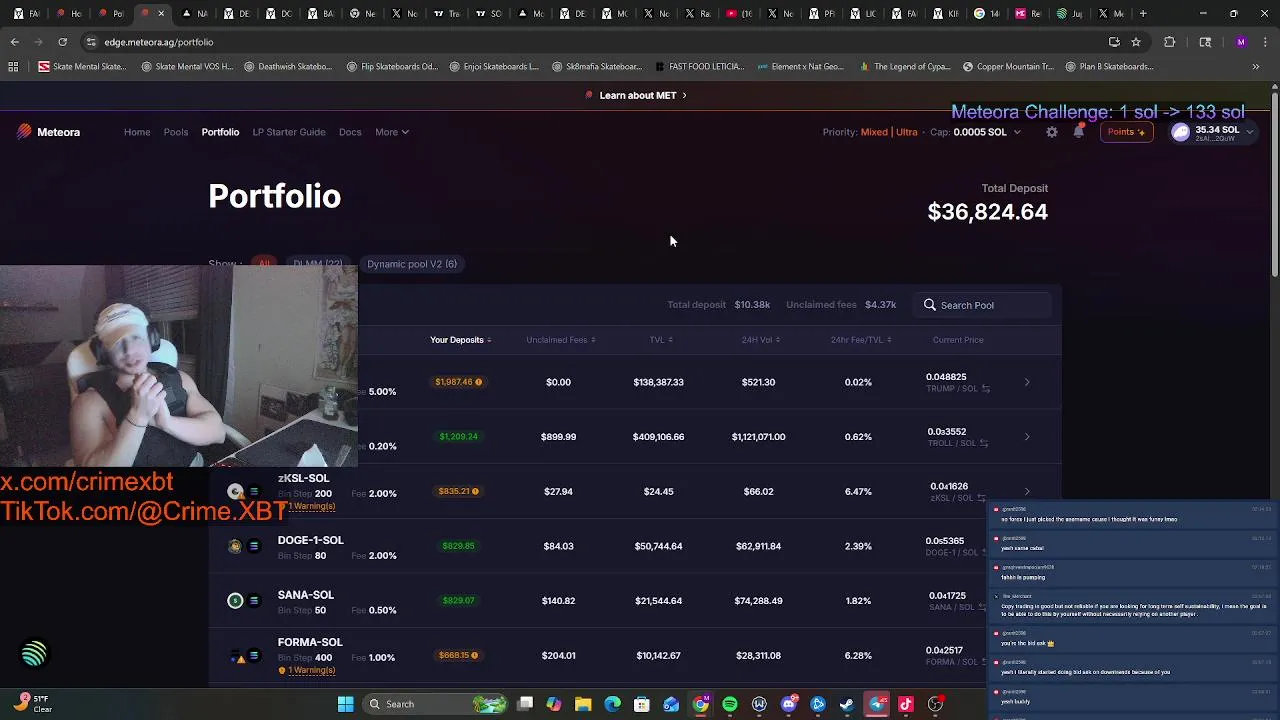Open the Skate Mental Skate bookmark

82,67
